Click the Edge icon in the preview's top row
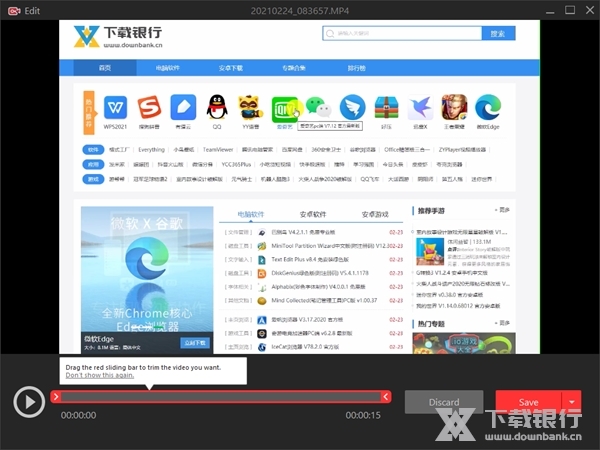The height and width of the screenshot is (450, 600). click(488, 108)
